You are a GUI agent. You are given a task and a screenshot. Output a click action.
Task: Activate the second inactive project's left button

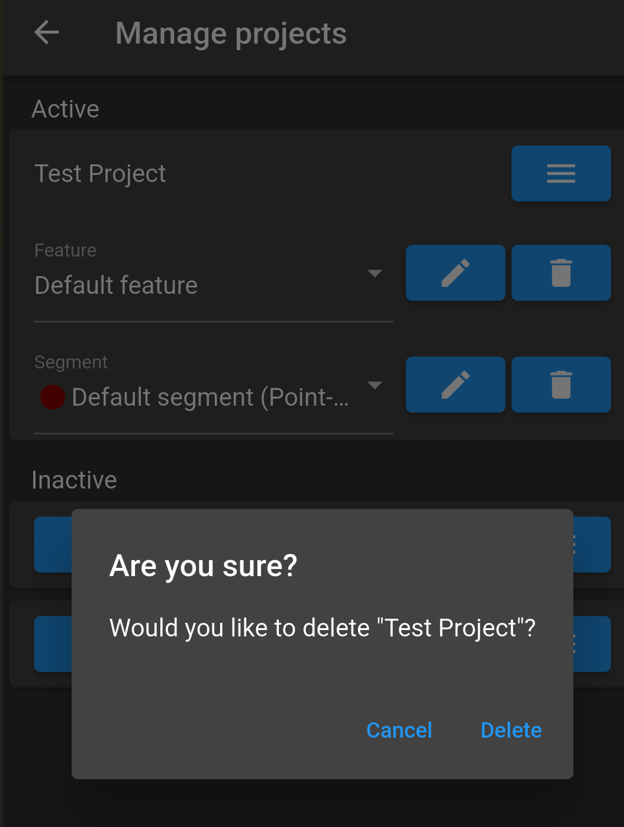53,644
